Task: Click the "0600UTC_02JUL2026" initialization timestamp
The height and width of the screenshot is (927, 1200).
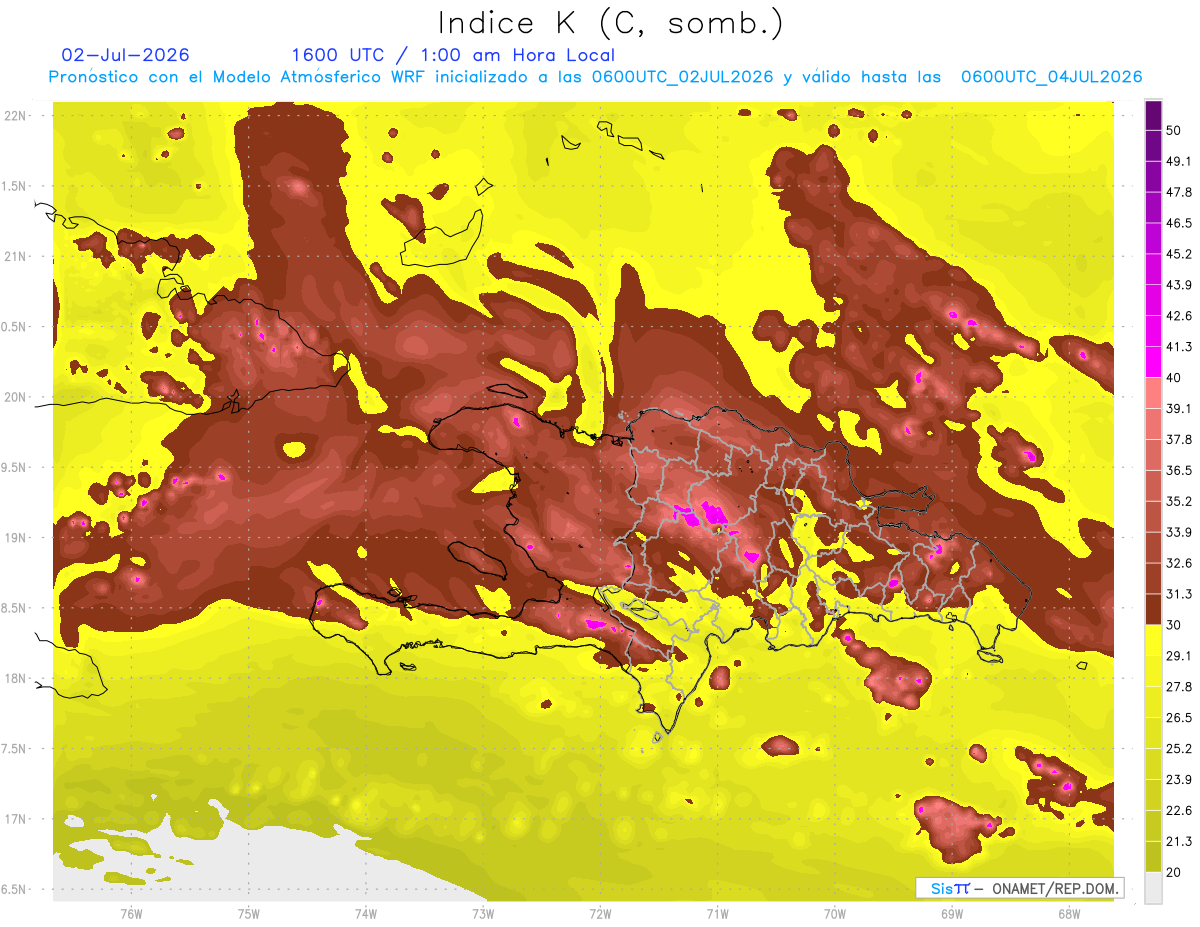Action: point(682,77)
